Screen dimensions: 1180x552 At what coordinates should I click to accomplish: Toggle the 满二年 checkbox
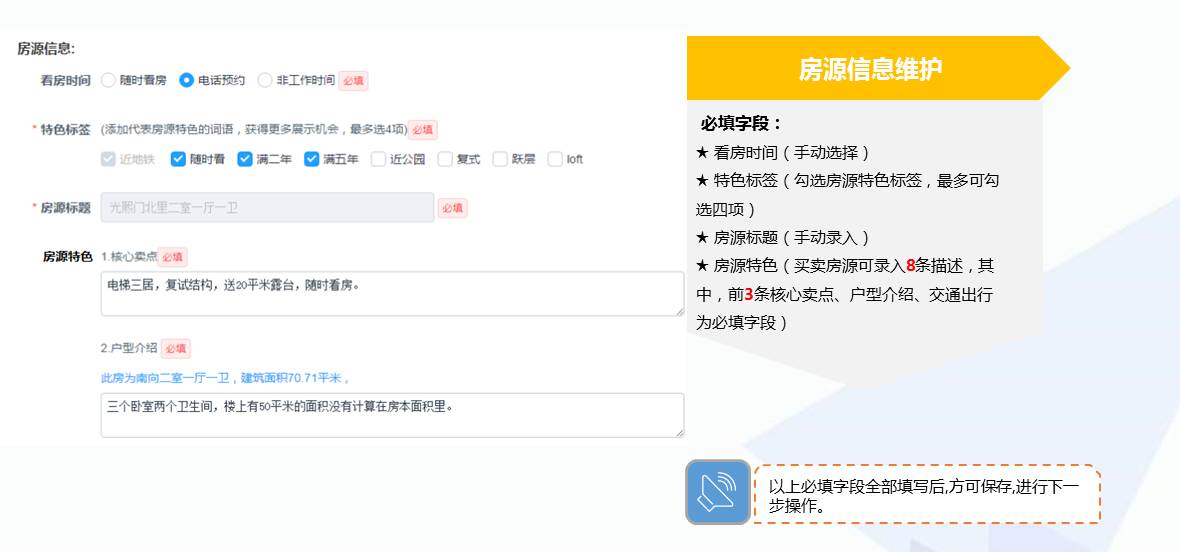(245, 159)
